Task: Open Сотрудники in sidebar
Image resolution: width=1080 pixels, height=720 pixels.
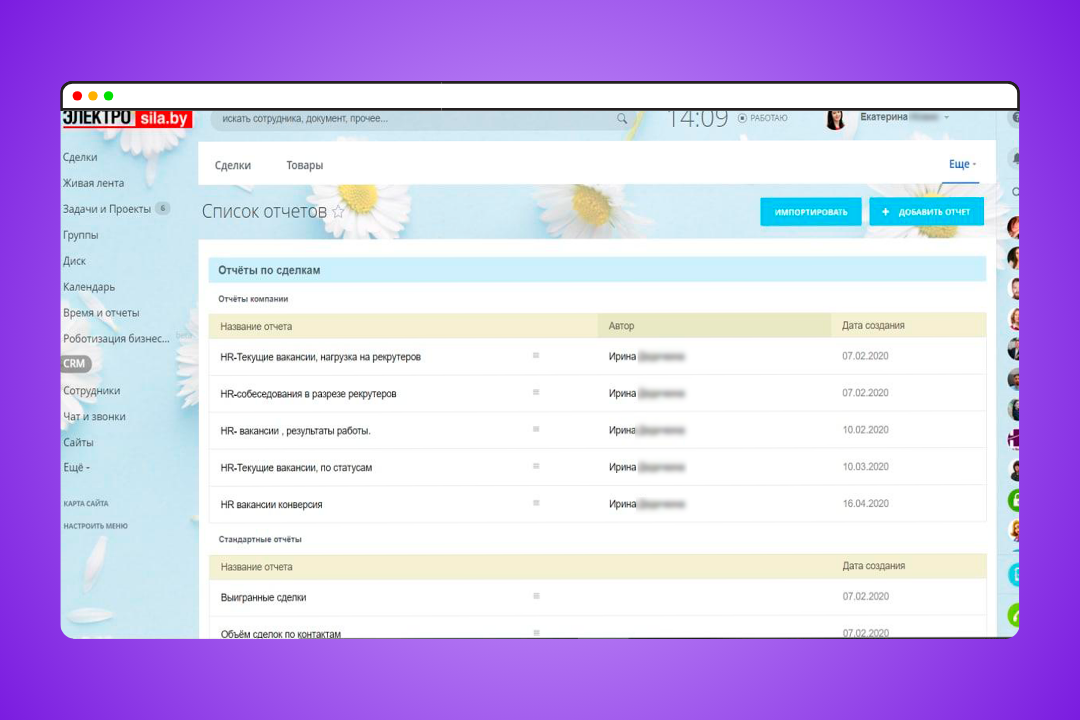Action: [x=92, y=391]
